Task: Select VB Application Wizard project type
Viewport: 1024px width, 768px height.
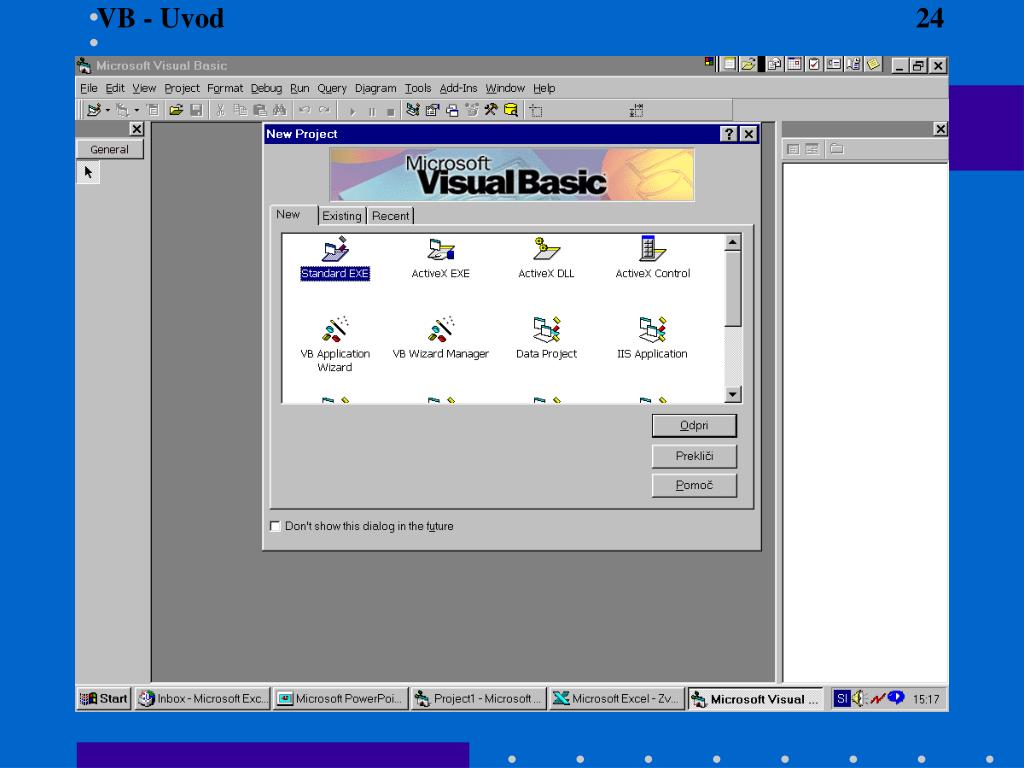Action: tap(335, 345)
